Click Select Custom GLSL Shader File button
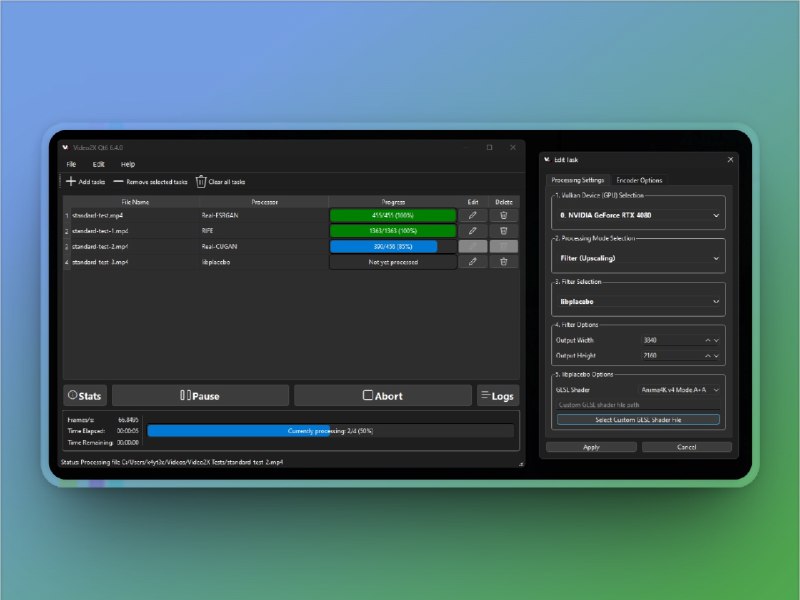This screenshot has height=600, width=800. pos(638,420)
